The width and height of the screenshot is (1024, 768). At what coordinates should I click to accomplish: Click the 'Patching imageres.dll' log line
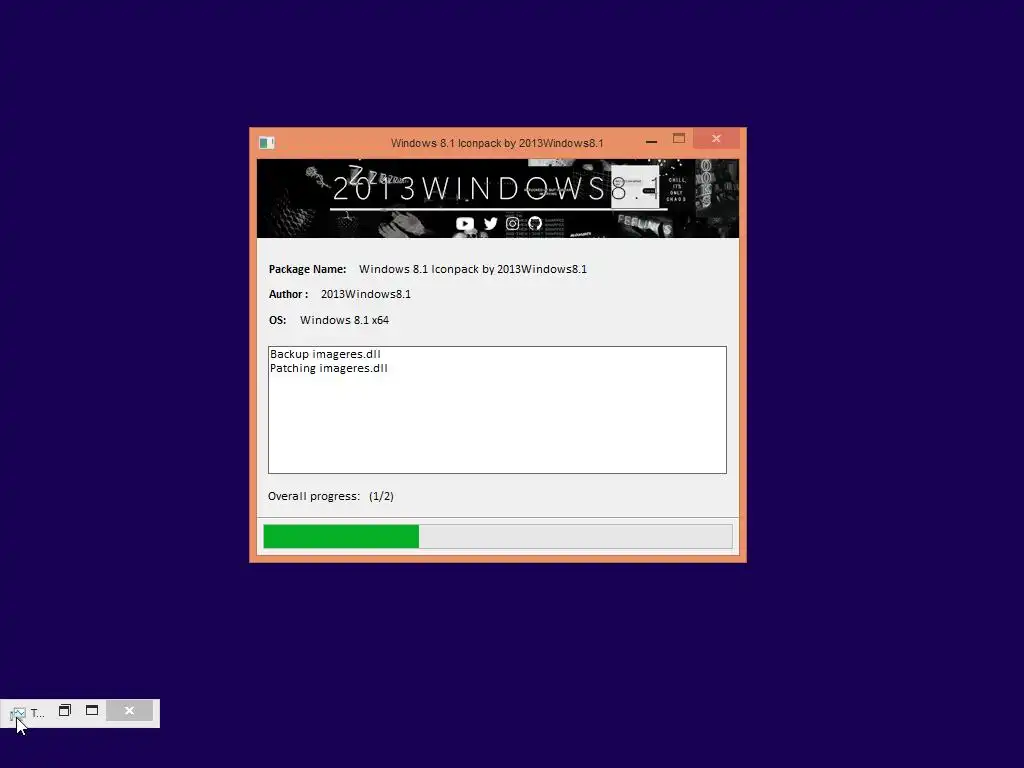tap(328, 368)
